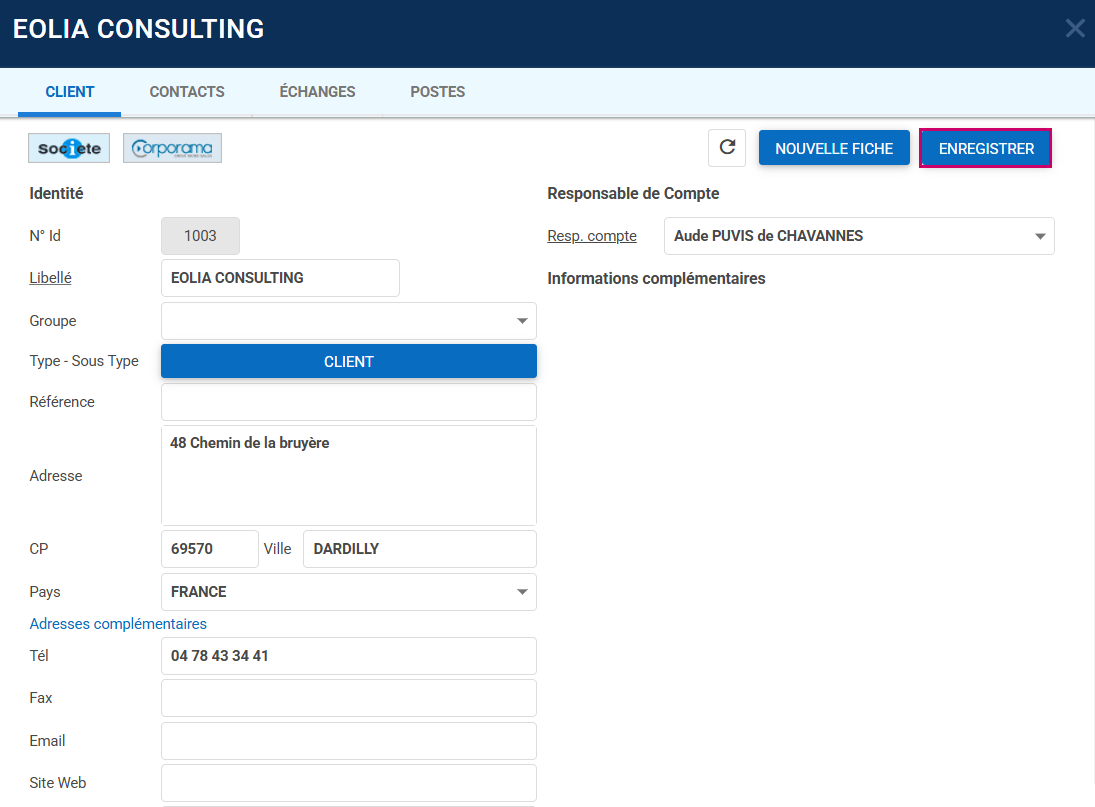Screen dimensions: 1095x807
Task: Click the Corporama logo icon
Action: (x=172, y=148)
